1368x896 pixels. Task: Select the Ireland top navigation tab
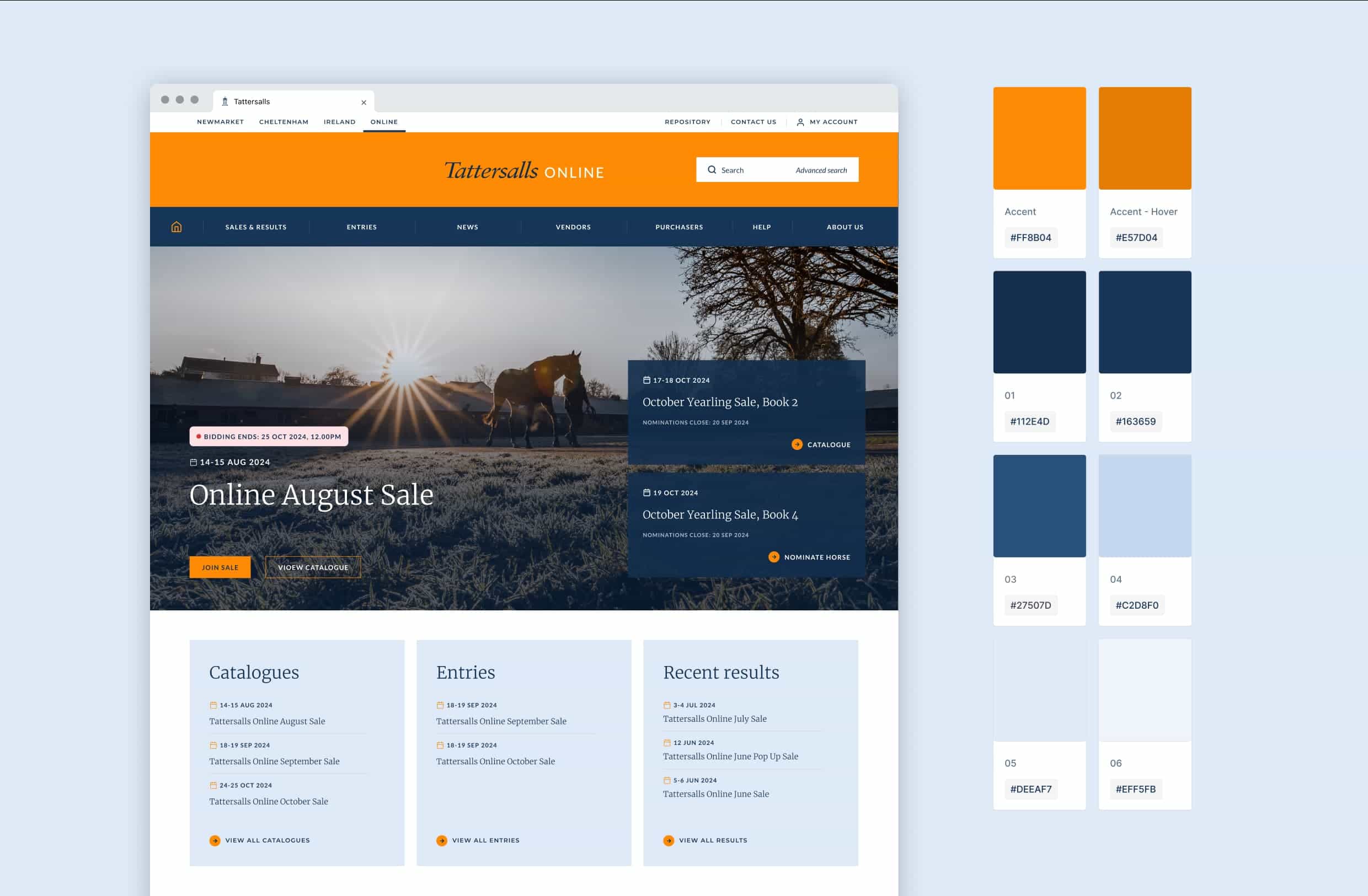coord(339,122)
